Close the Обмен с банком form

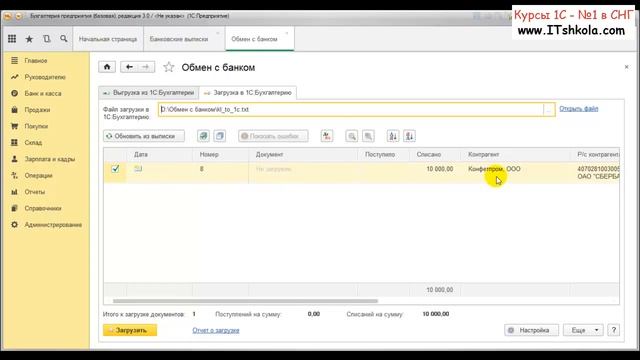tap(627, 67)
